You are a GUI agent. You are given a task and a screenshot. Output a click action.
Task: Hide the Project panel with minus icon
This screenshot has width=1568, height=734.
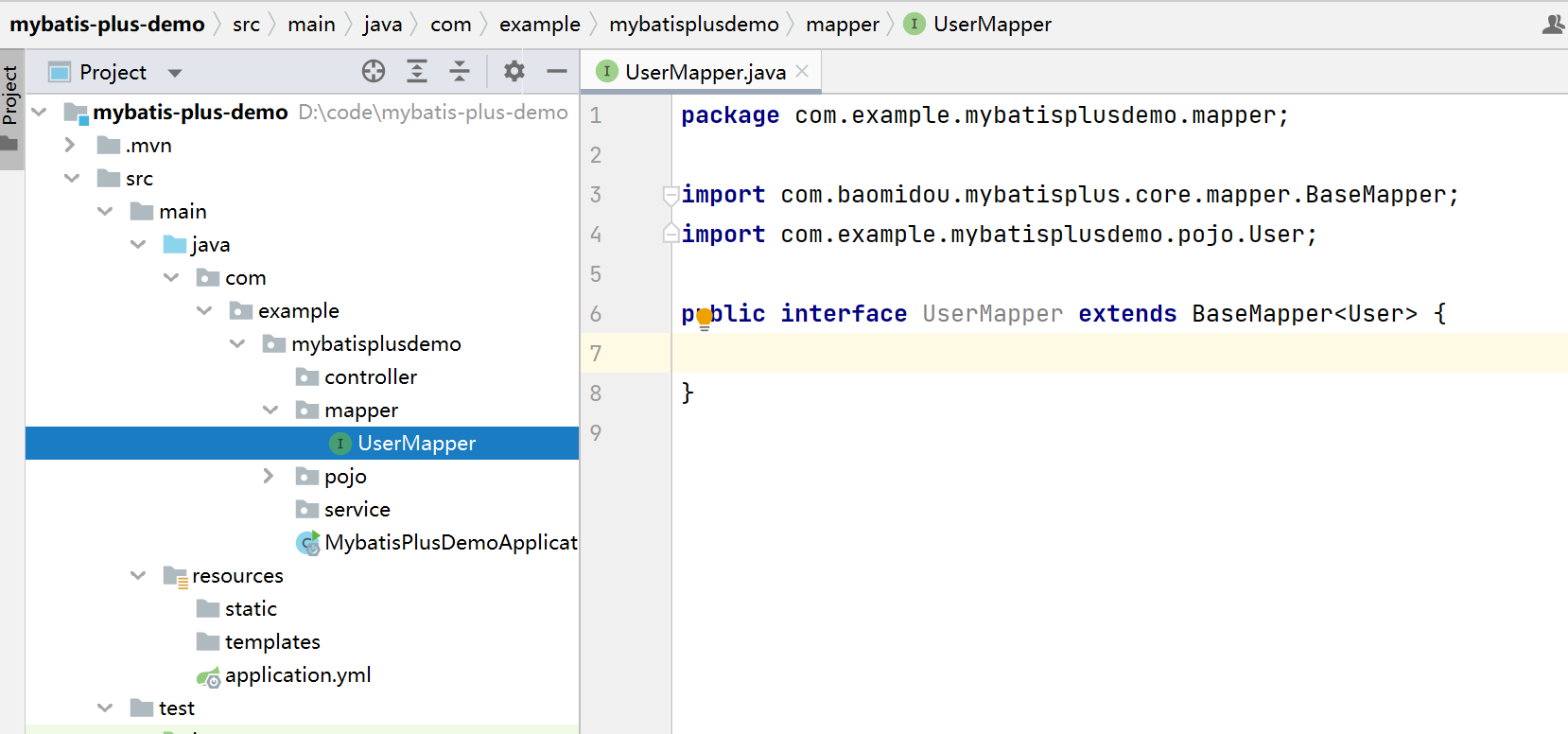557,71
